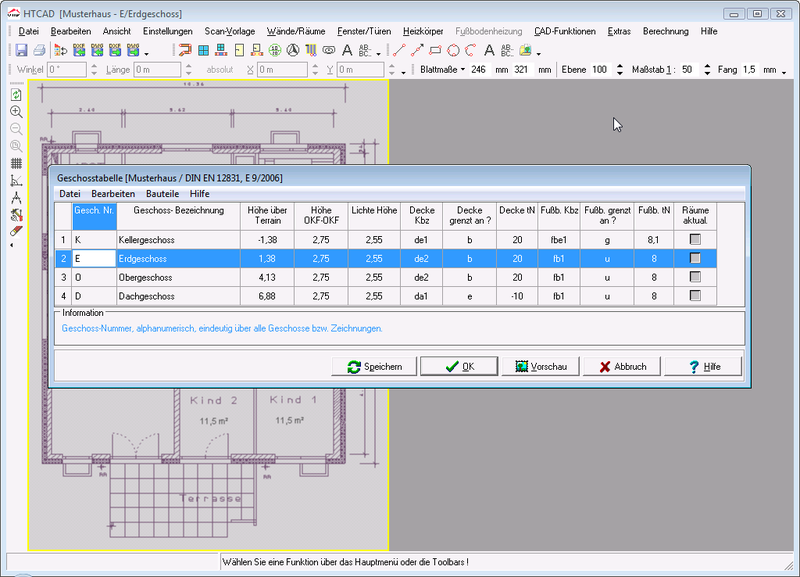
Task: Open the dropdown arrow after the DXF export icons
Action: (146, 54)
